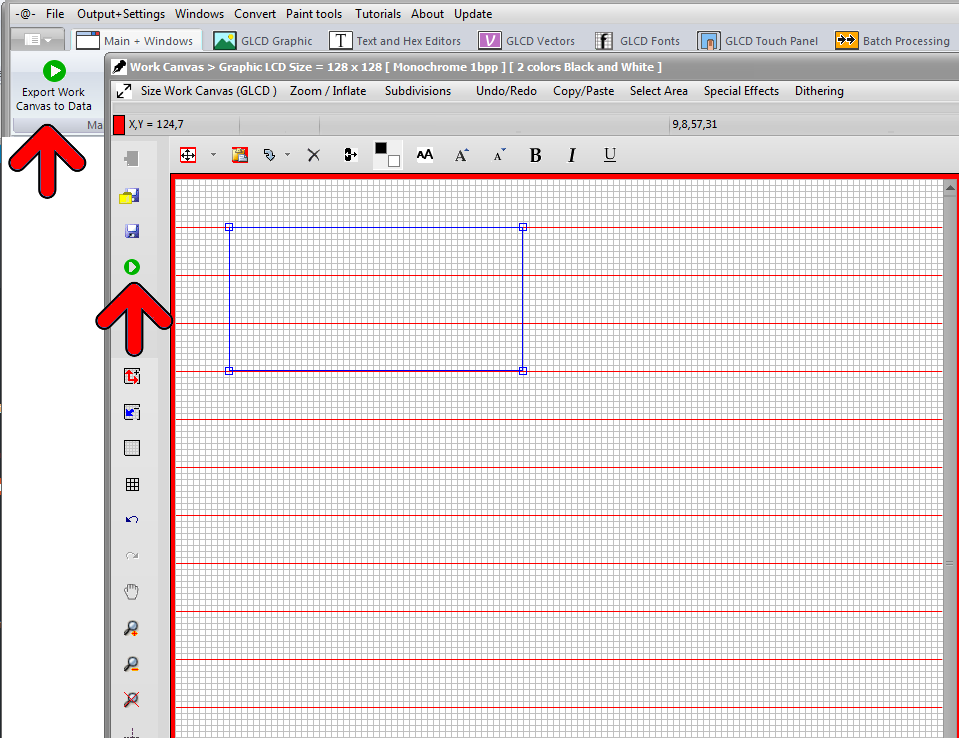Switch to Batch Processing tab

coord(892,41)
